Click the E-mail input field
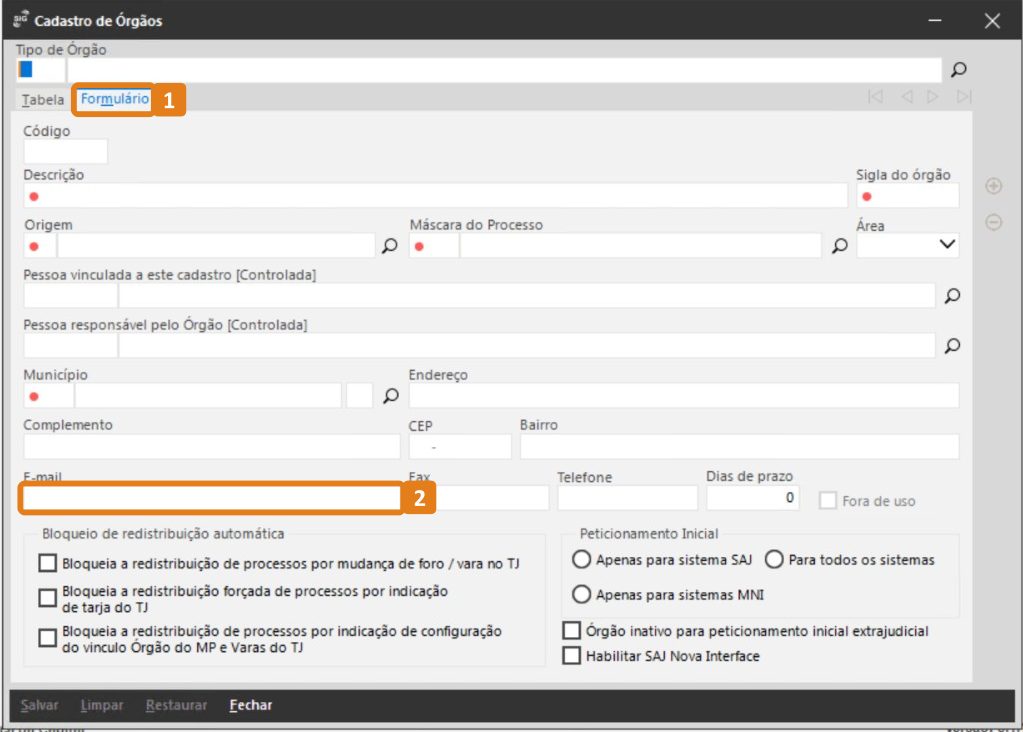The width and height of the screenshot is (1023, 732). coord(211,498)
